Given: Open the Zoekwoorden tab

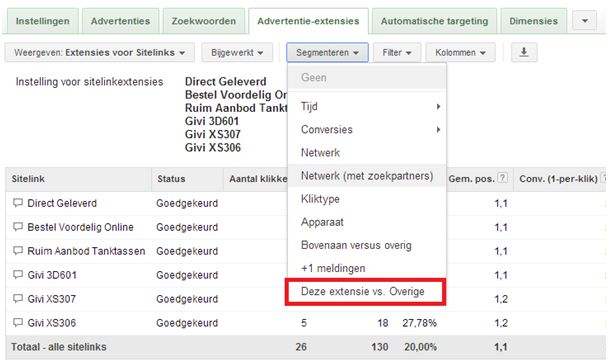Looking at the screenshot, I should click(204, 21).
